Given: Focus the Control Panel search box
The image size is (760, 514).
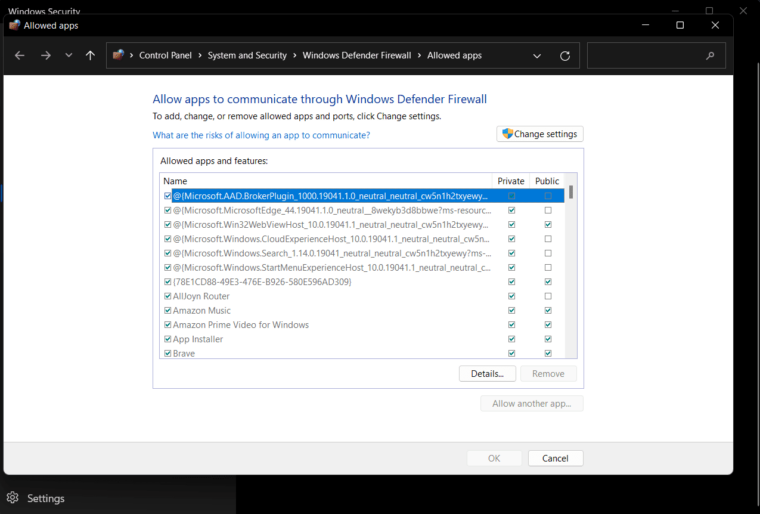Looking at the screenshot, I should (x=656, y=56).
